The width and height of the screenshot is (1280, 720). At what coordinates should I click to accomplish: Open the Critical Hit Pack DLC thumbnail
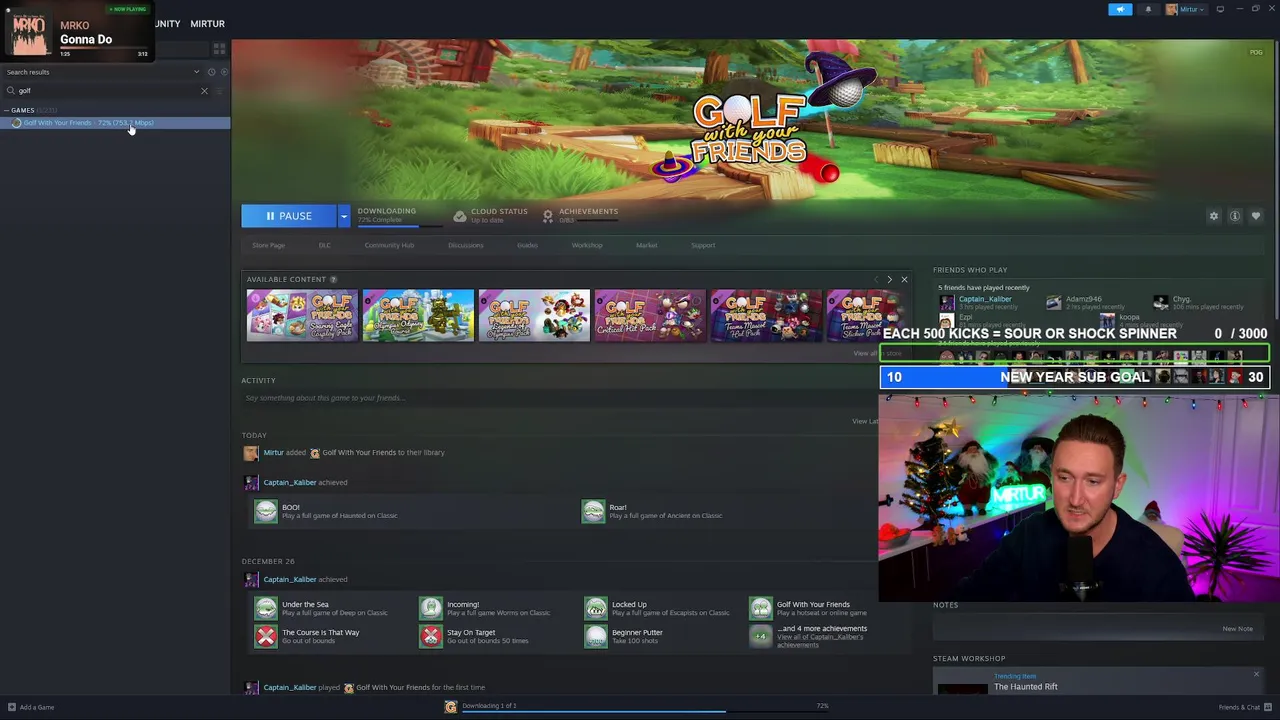tap(650, 315)
